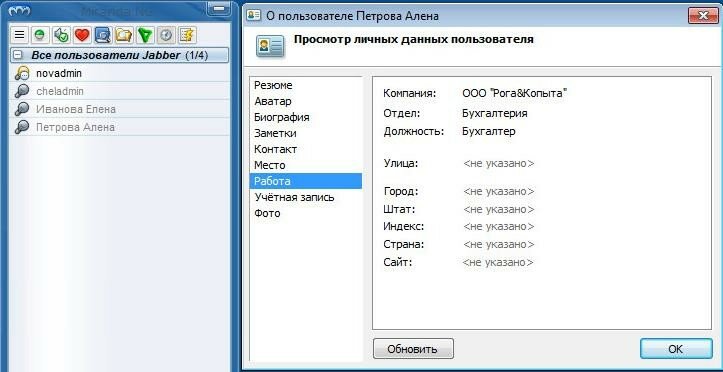
Task: Select the Все пользователи Jabber group header
Action: [119, 55]
